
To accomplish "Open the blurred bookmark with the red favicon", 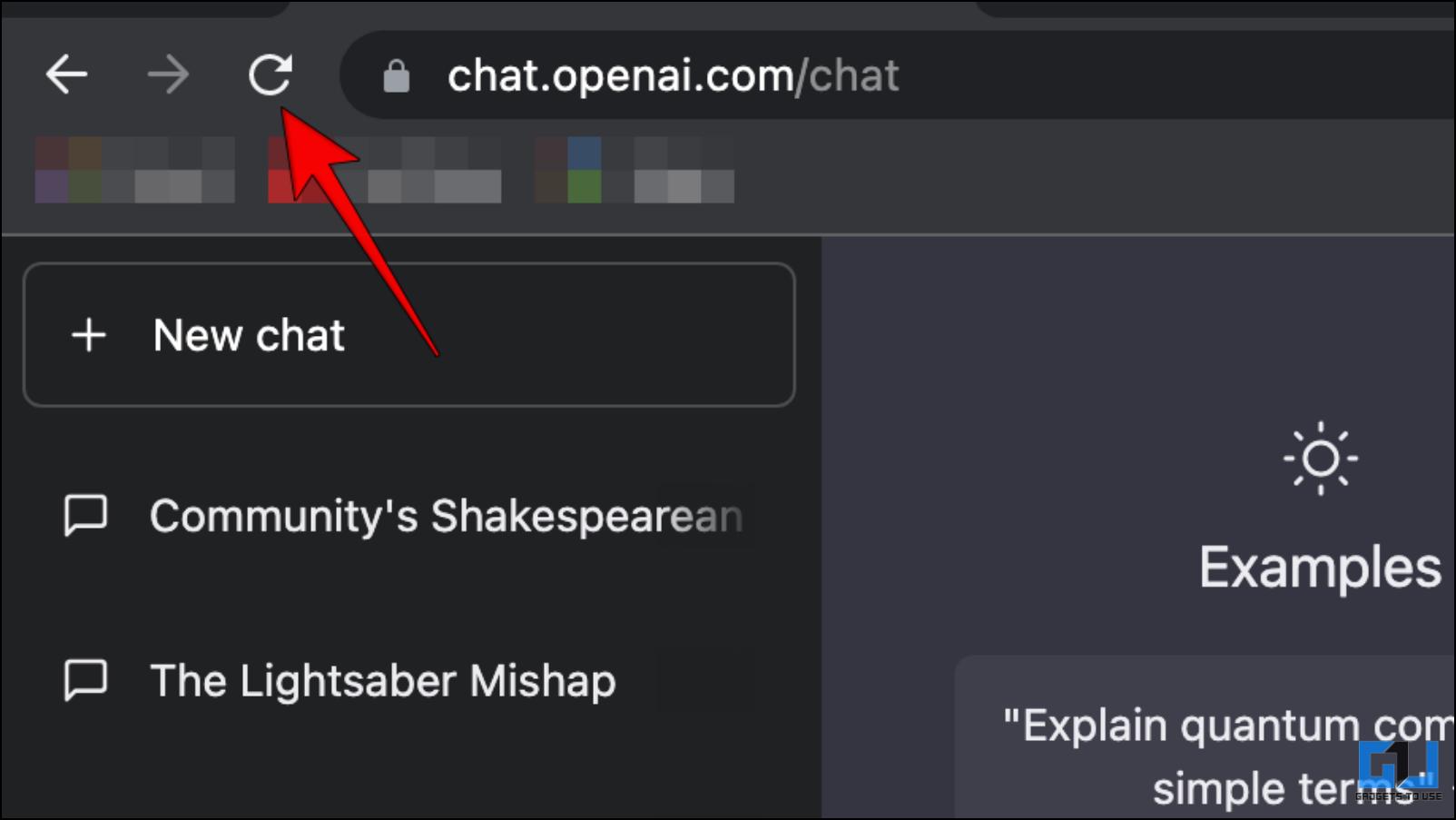I will pyautogui.click(x=384, y=170).
